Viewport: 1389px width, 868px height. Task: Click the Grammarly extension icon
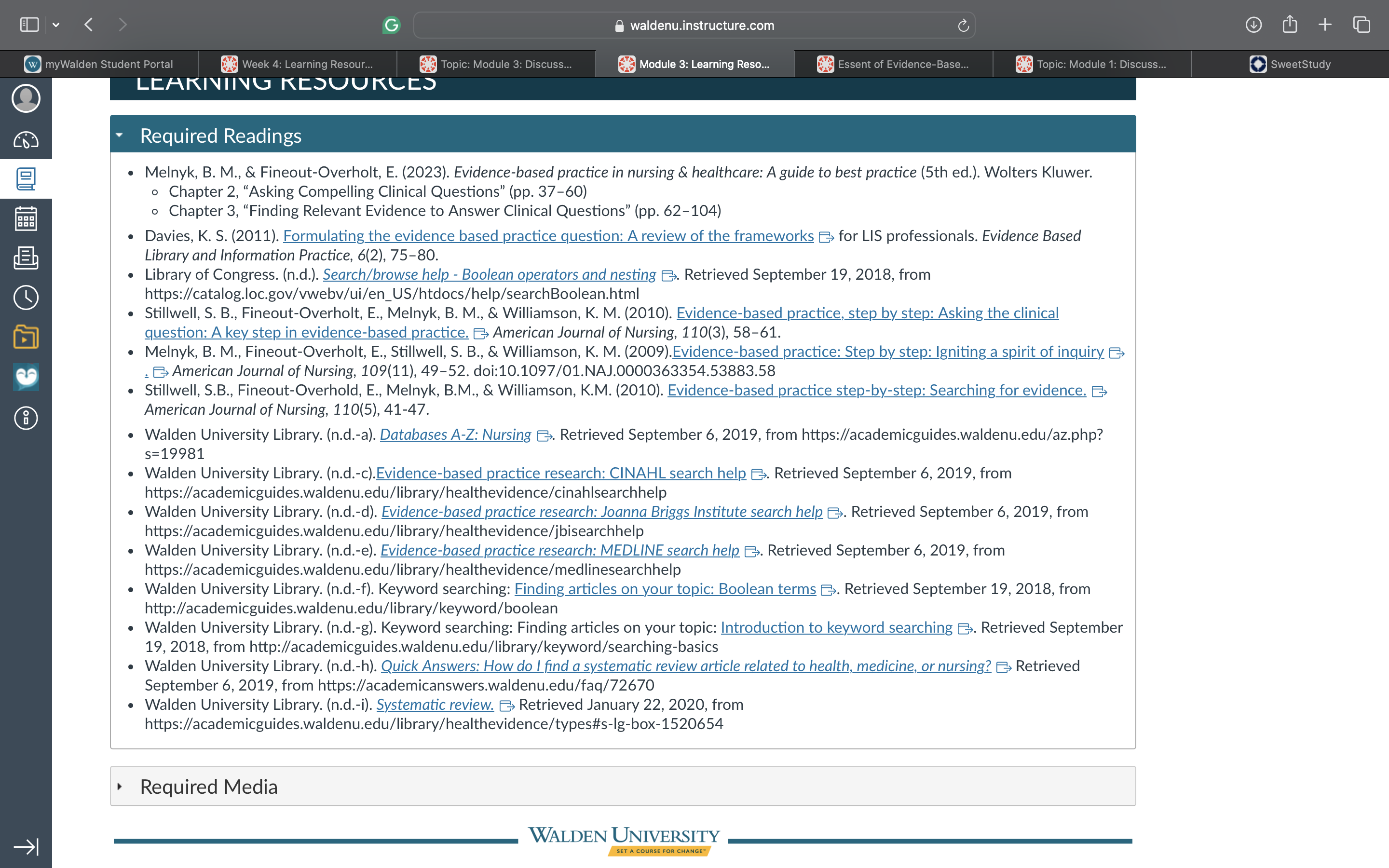coord(392,25)
